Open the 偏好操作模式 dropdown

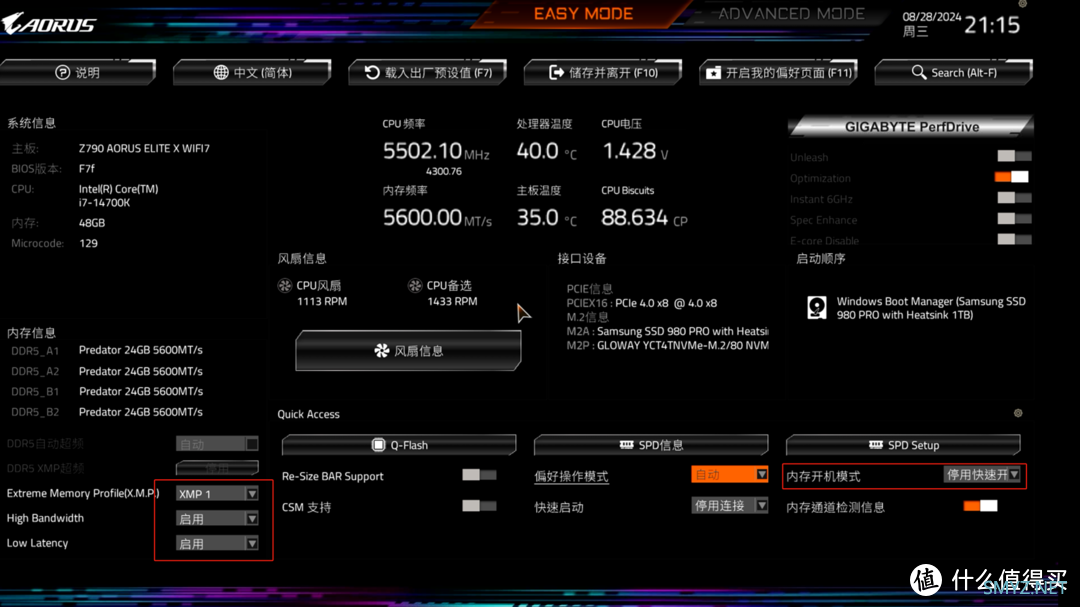point(729,474)
